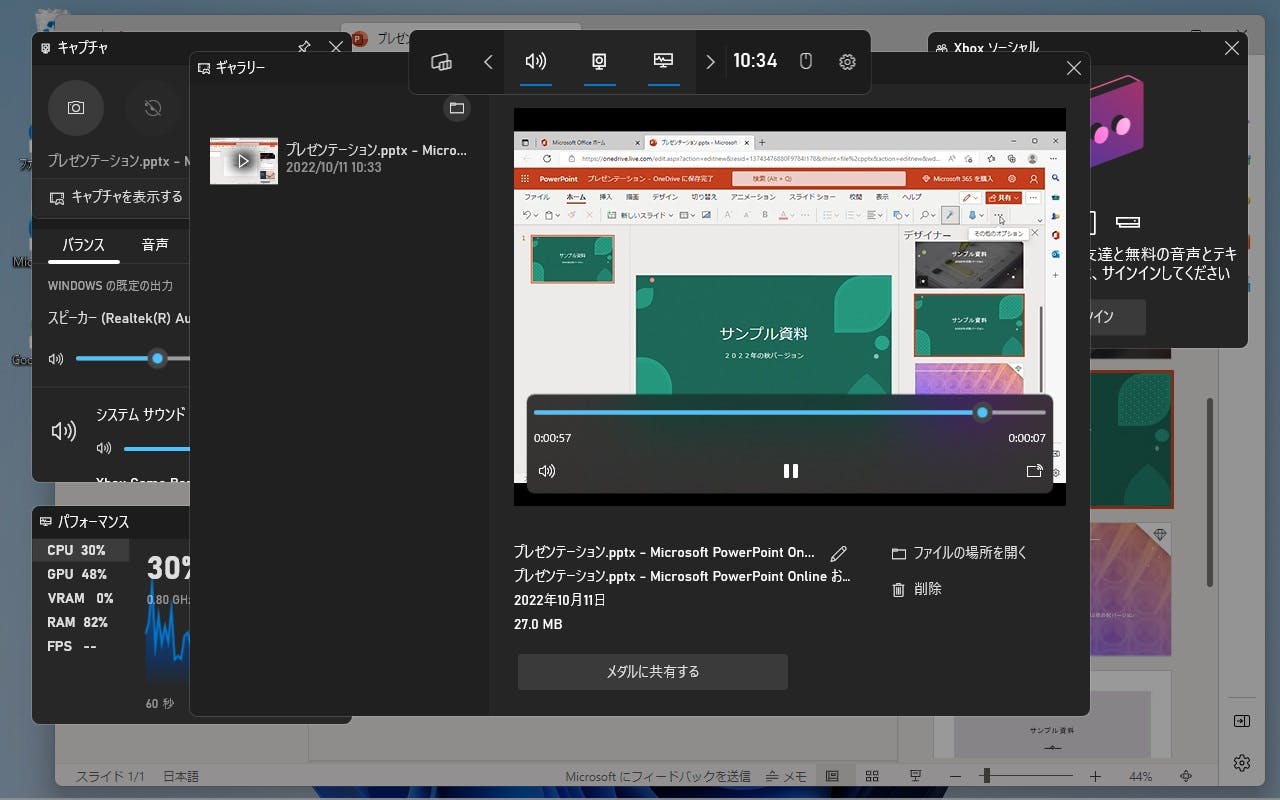
Task: Switch to the 音声 tab
Action: 156,244
